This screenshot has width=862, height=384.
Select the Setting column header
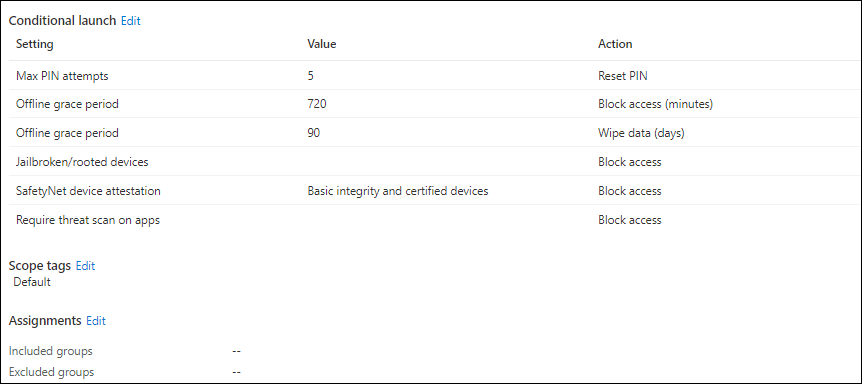coord(35,44)
